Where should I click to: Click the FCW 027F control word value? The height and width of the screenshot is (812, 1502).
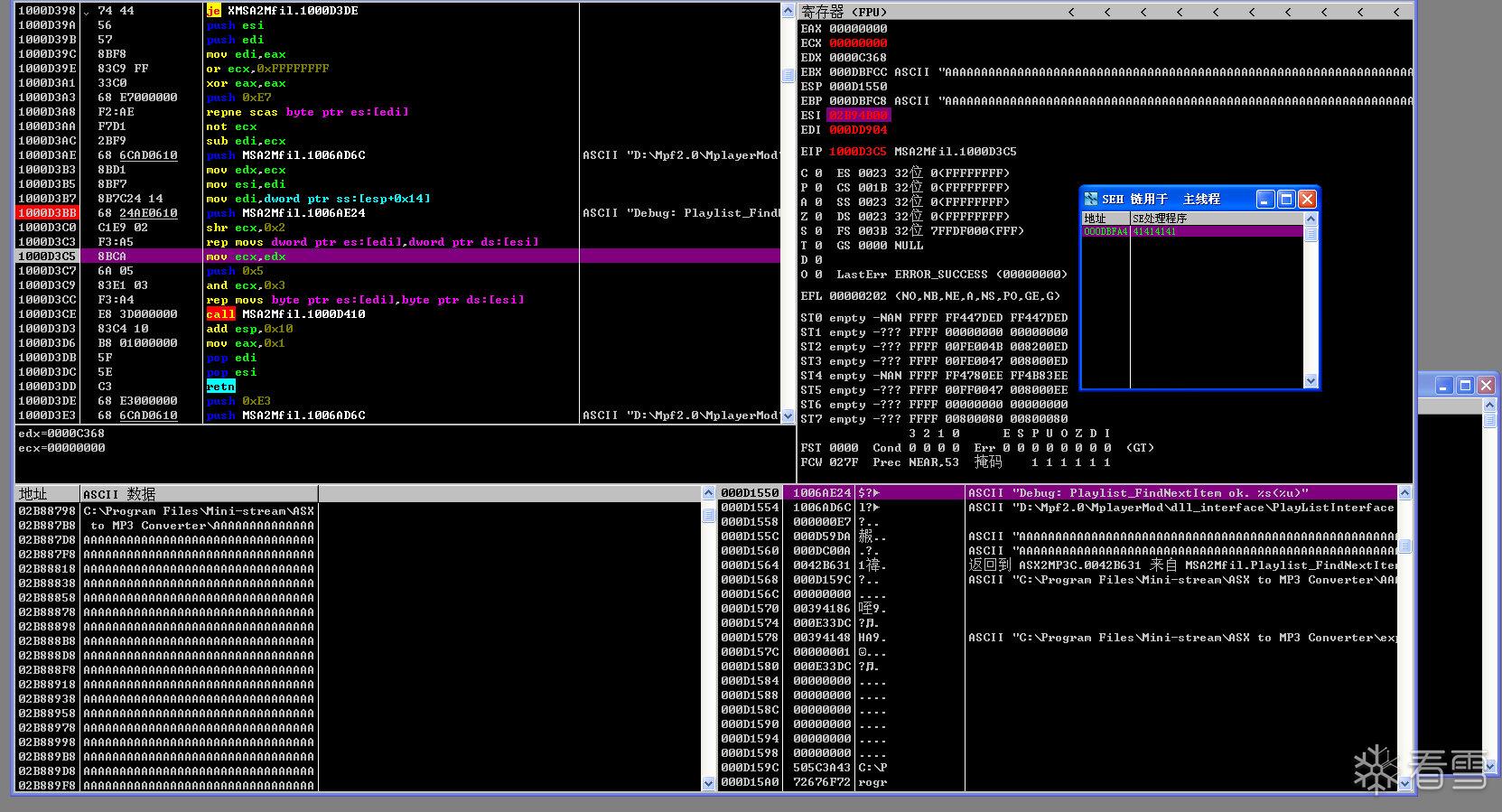(844, 462)
